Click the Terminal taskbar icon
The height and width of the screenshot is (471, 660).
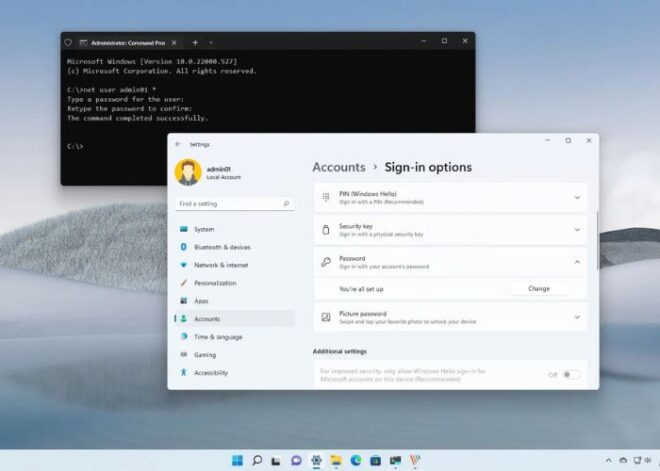click(395, 460)
